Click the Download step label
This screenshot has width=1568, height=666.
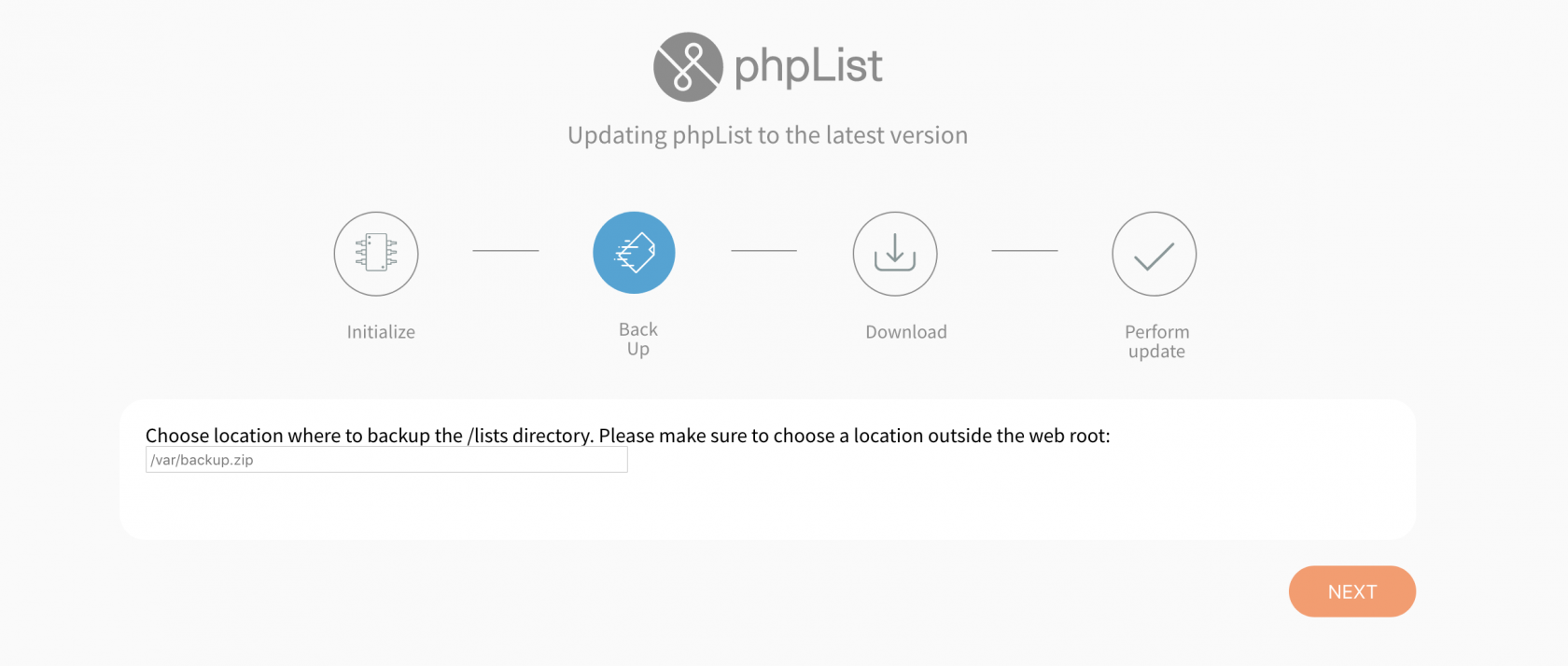906,332
